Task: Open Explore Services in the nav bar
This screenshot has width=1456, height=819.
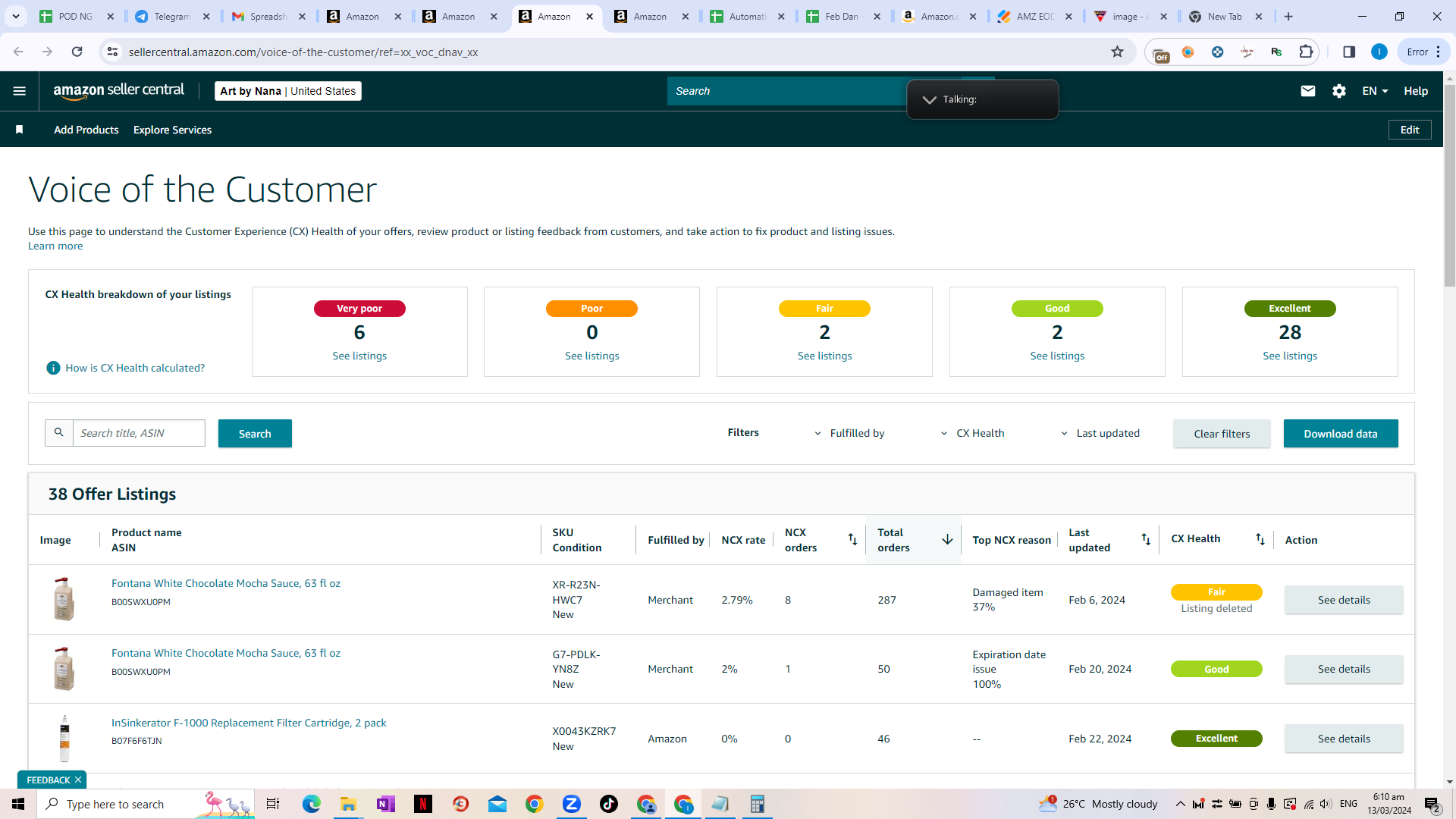Action: [x=172, y=130]
